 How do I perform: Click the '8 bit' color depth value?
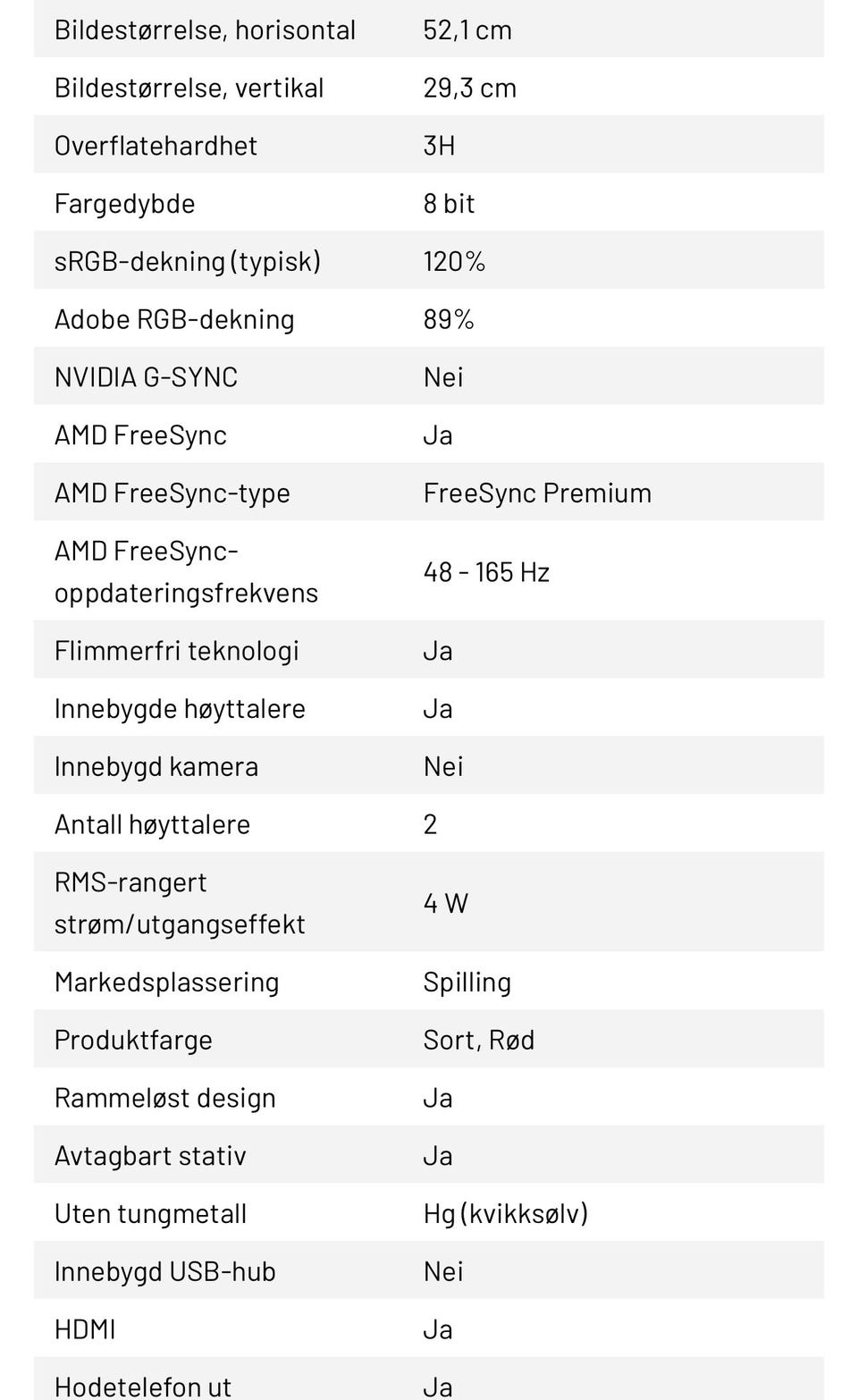point(449,204)
